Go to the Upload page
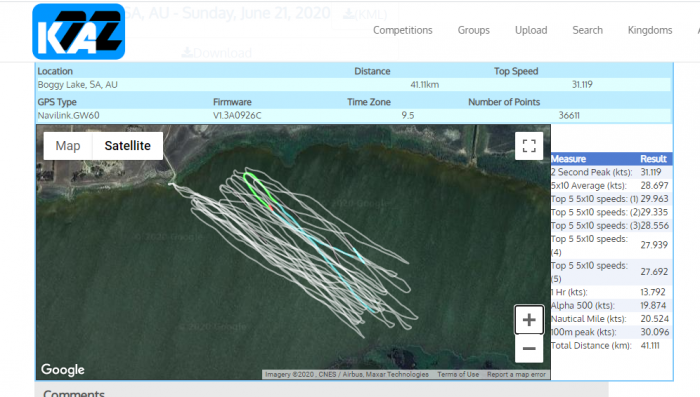This screenshot has height=397, width=700. tap(531, 30)
